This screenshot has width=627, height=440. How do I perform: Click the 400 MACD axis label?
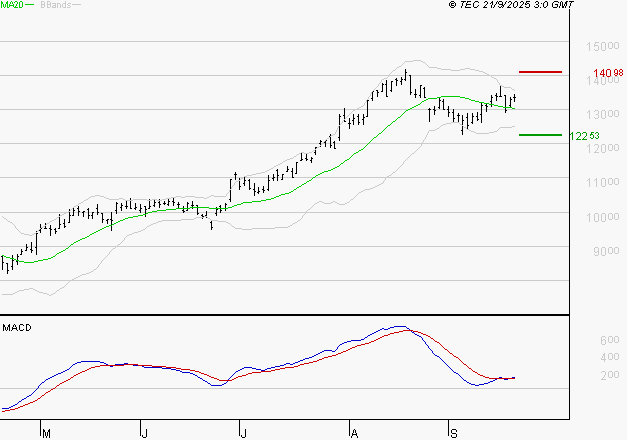(x=610, y=357)
